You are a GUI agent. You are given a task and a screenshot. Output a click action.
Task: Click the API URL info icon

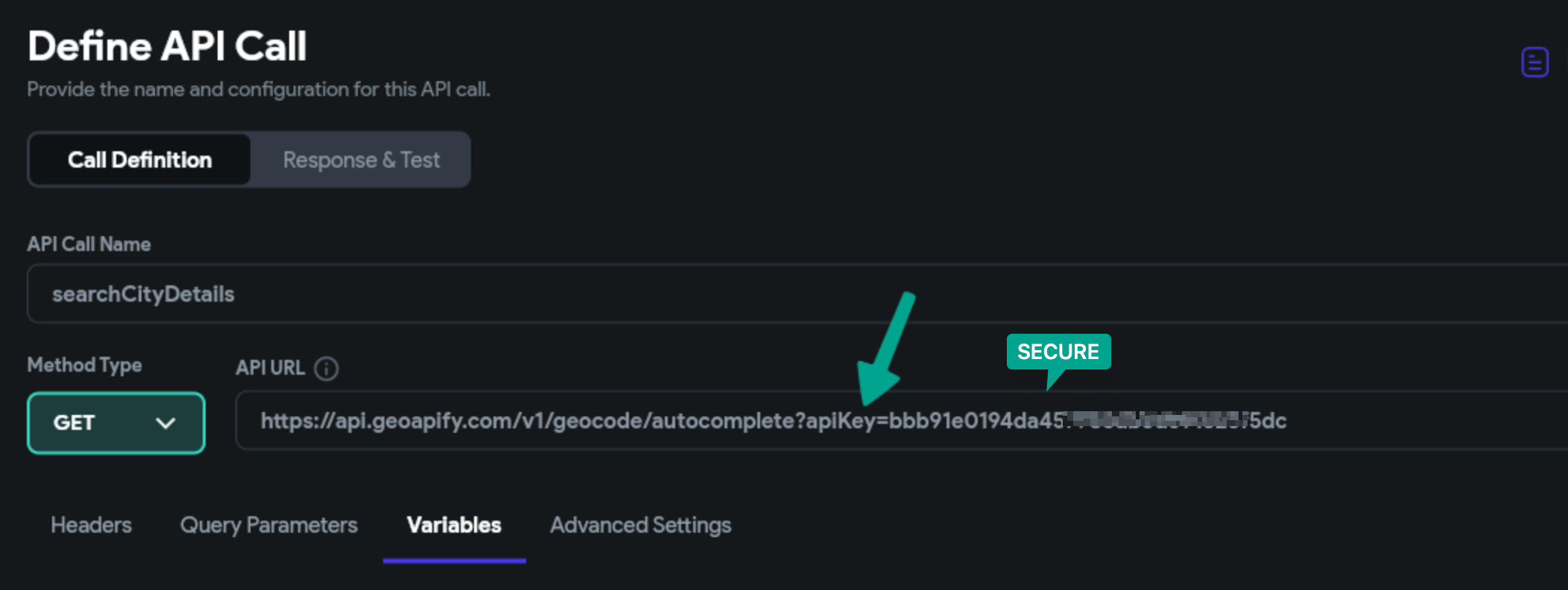click(326, 368)
